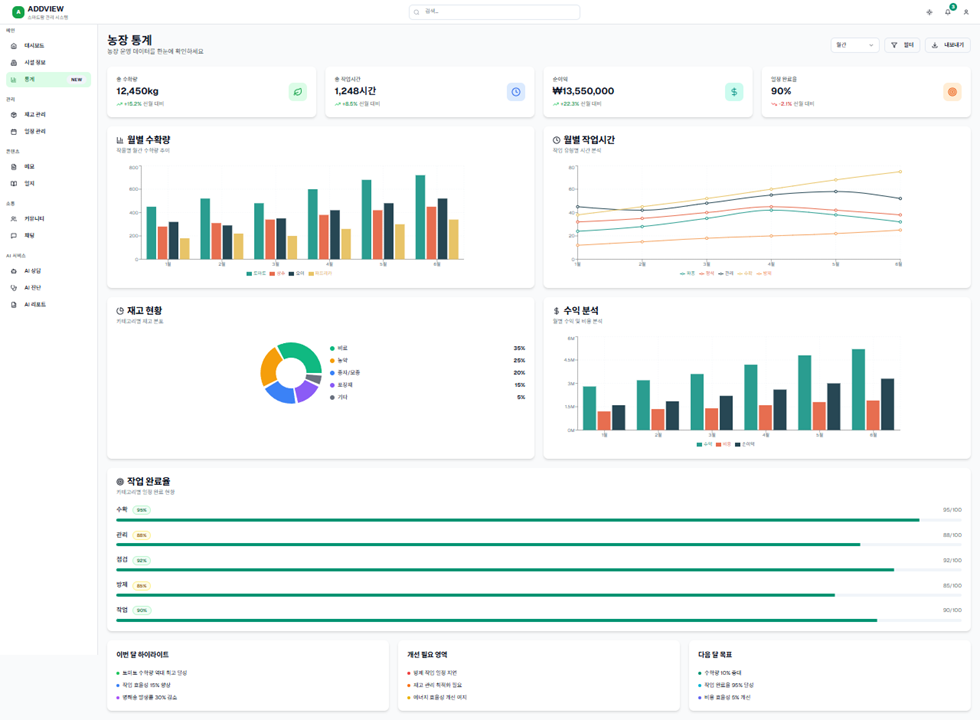This screenshot has height=720, width=980.
Task: Open the user profile icon
Action: (966, 12)
